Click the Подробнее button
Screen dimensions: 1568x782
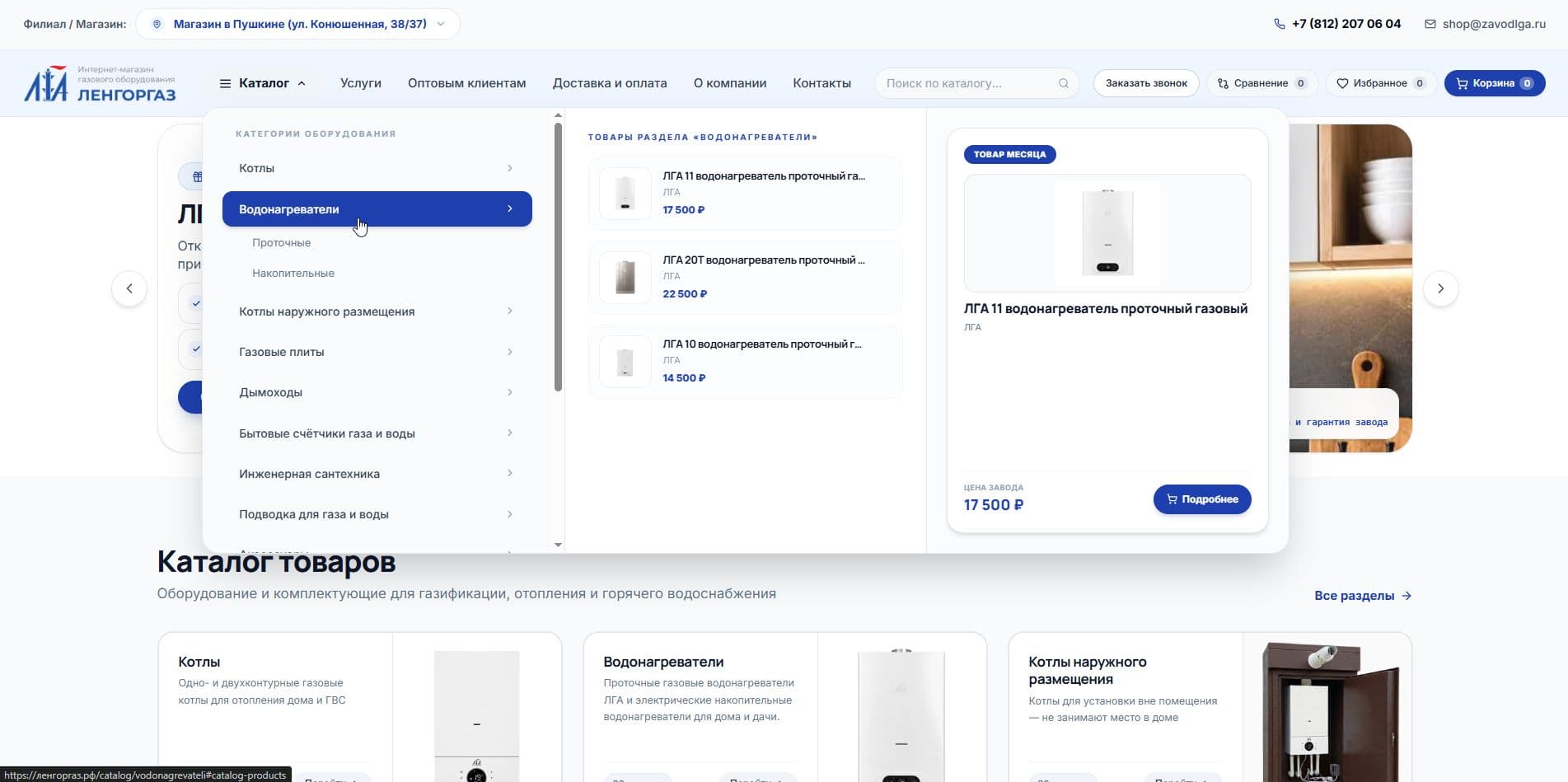tap(1202, 499)
